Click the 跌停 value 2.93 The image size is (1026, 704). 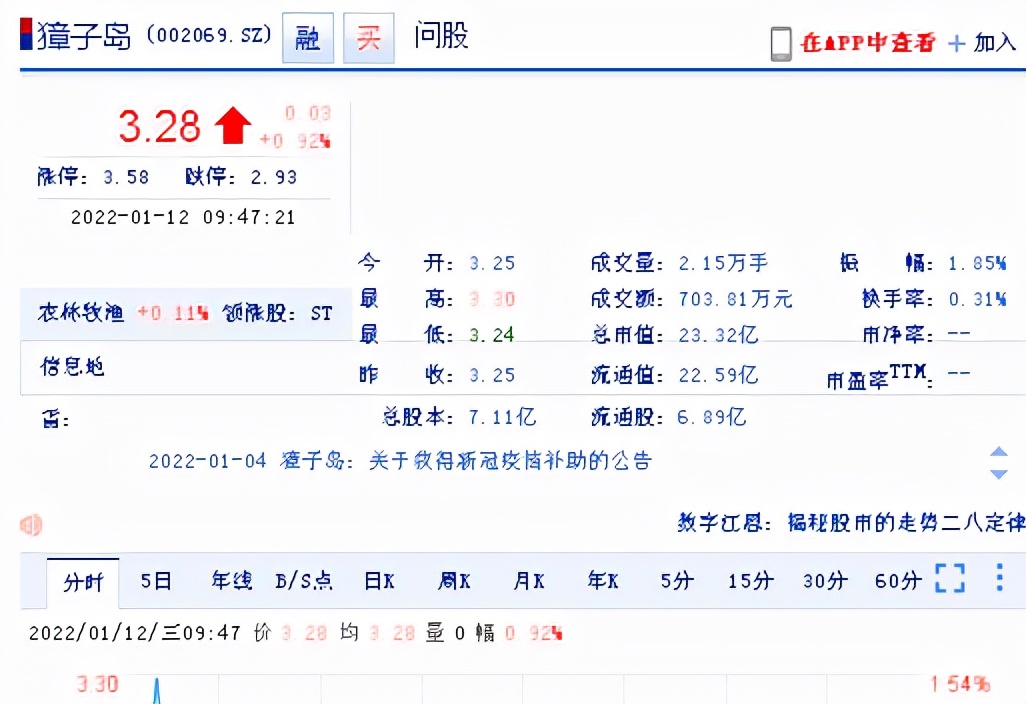coord(274,177)
